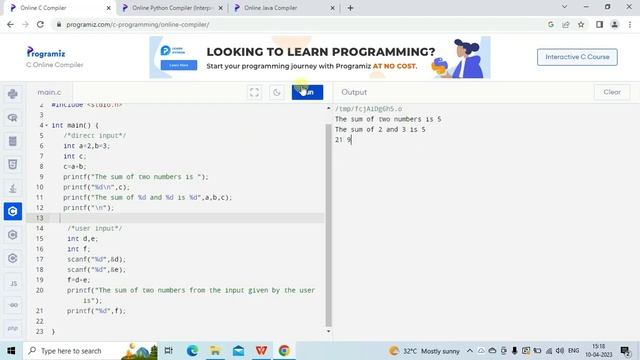Screen dimensions: 640x360
Task: Collapse the main() function fold arrow
Action: click(47, 125)
